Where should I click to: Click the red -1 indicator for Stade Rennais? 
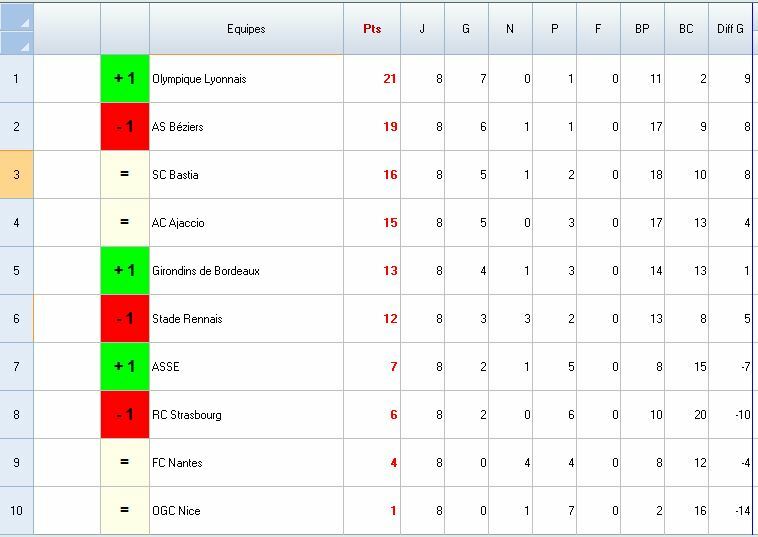tap(125, 319)
